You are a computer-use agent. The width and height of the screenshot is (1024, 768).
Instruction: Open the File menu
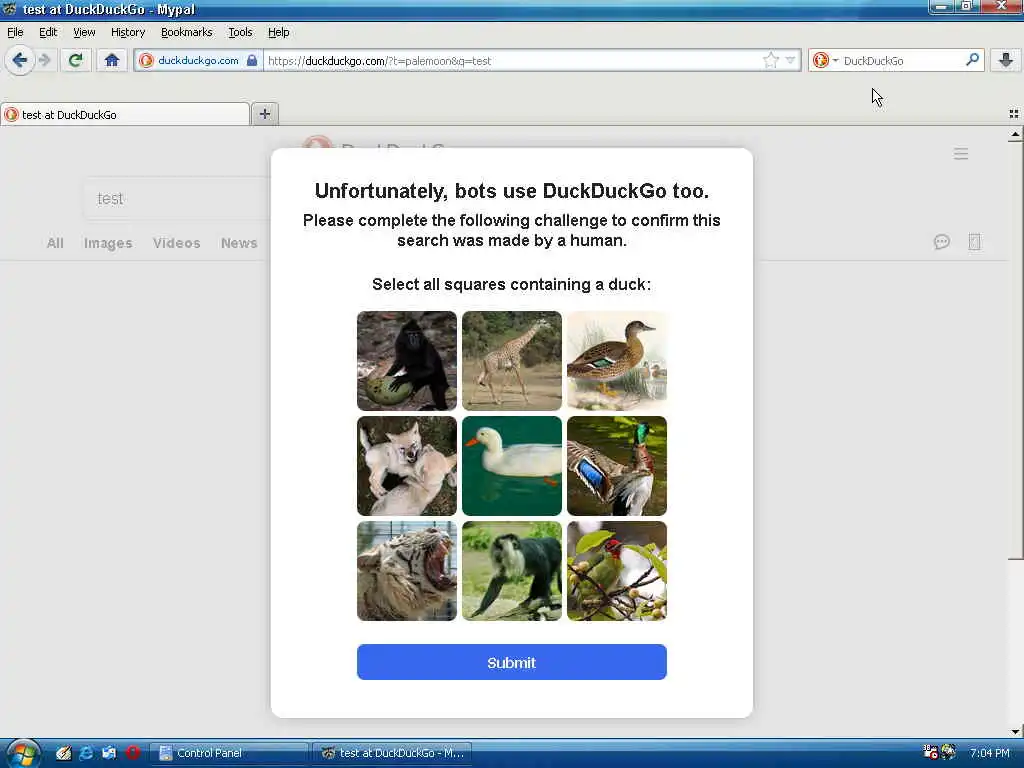(x=15, y=32)
